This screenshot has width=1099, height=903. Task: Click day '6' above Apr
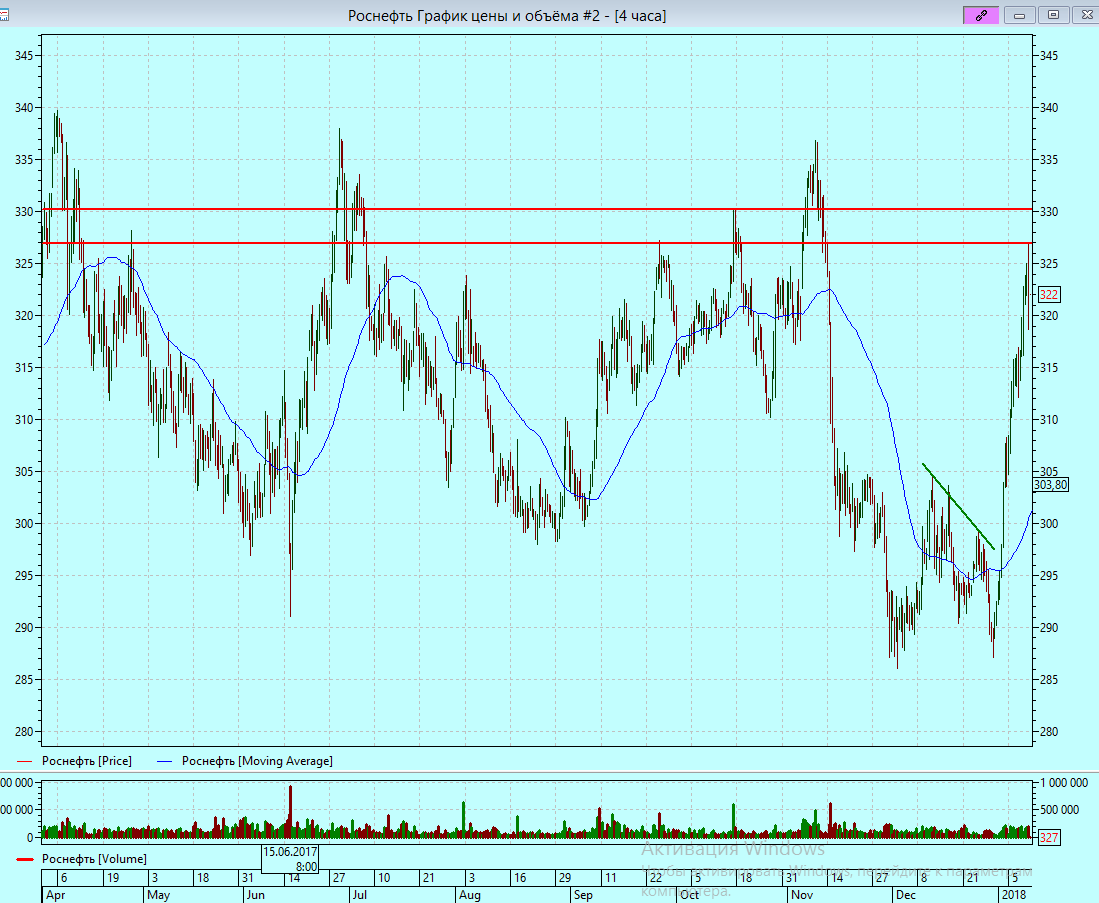click(64, 878)
